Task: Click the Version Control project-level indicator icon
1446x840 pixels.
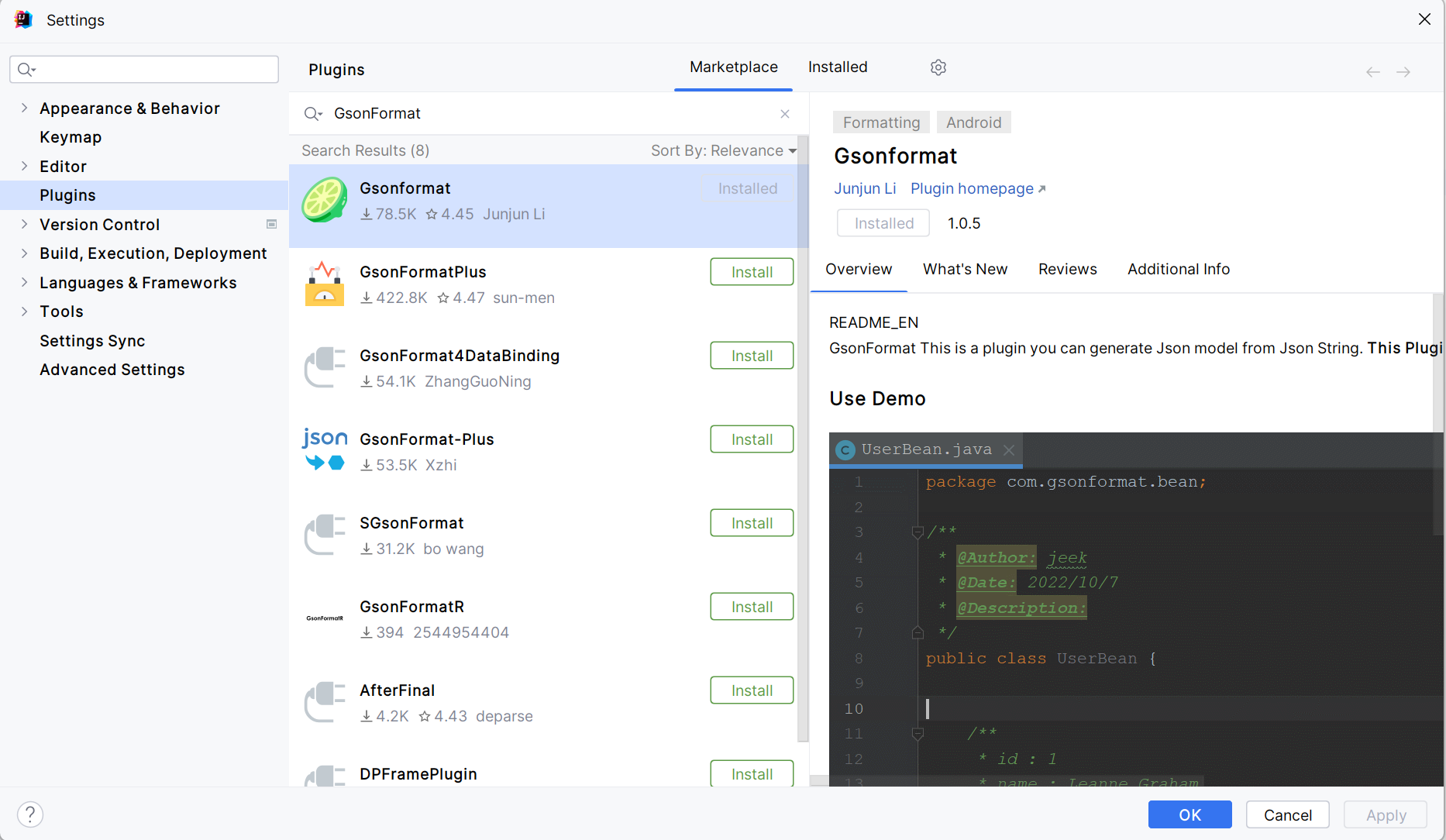Action: (272, 224)
